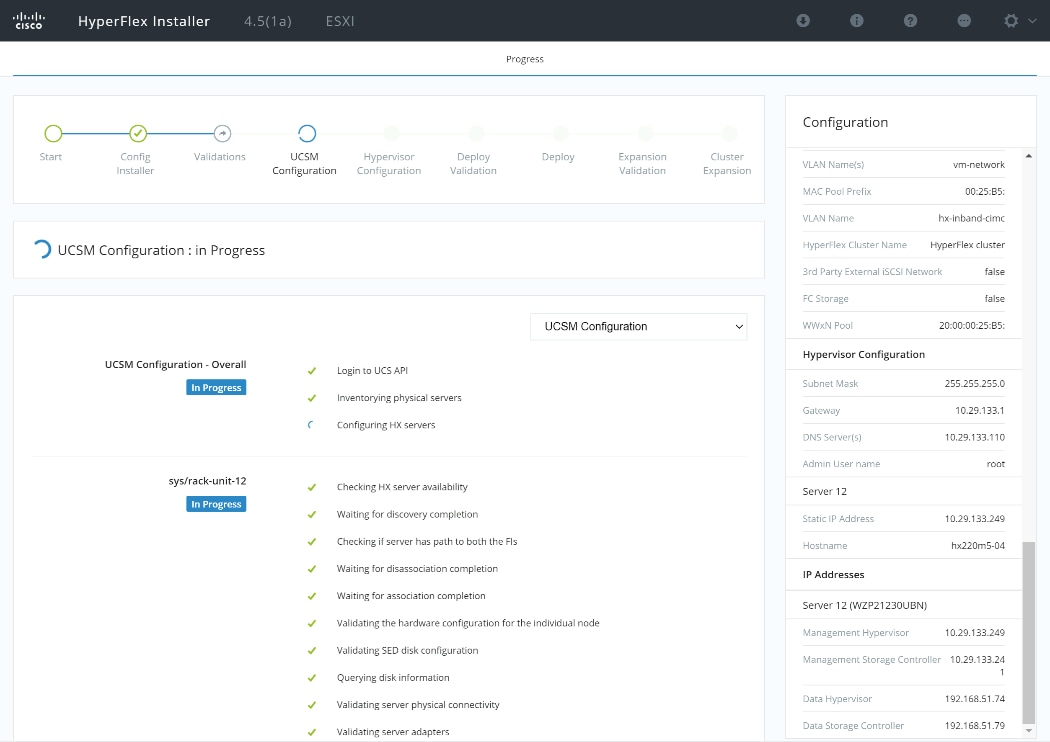1050x742 pixels.
Task: Click the Data Storage Controller value 192.168.51.79
Action: [x=974, y=725]
